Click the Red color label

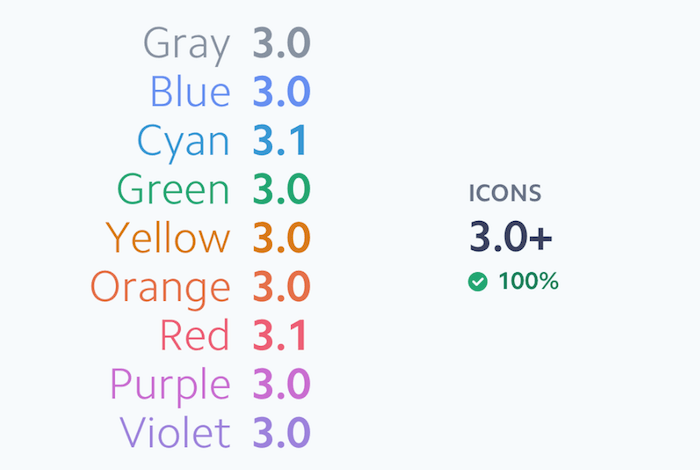[x=195, y=335]
